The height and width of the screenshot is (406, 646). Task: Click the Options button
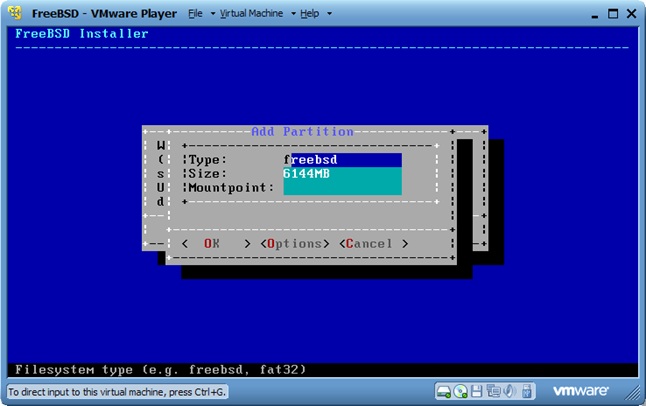pos(295,244)
